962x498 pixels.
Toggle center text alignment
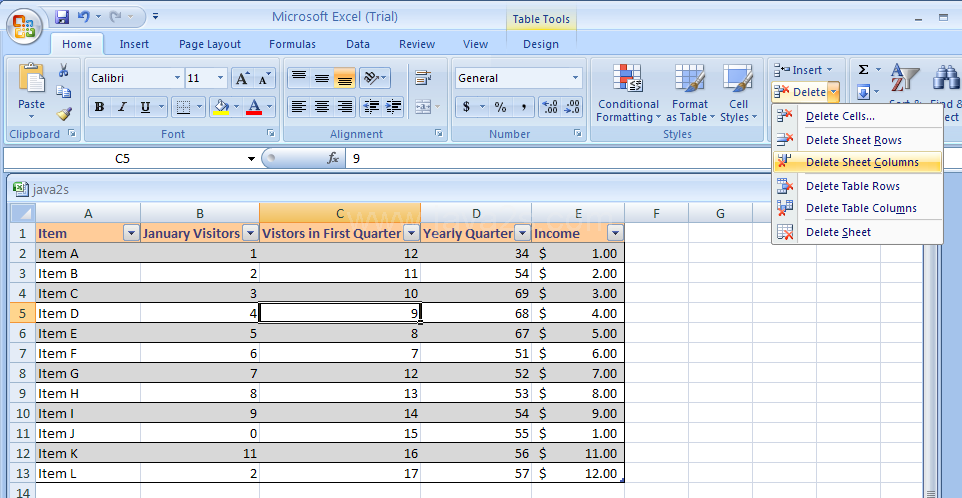321,107
